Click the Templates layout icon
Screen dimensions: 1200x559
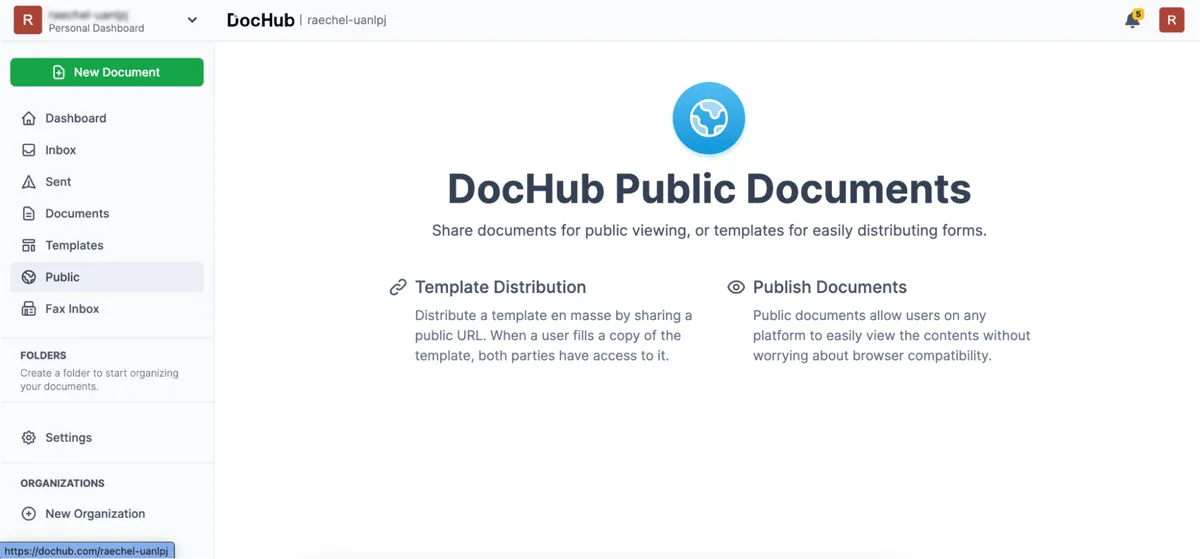point(29,245)
